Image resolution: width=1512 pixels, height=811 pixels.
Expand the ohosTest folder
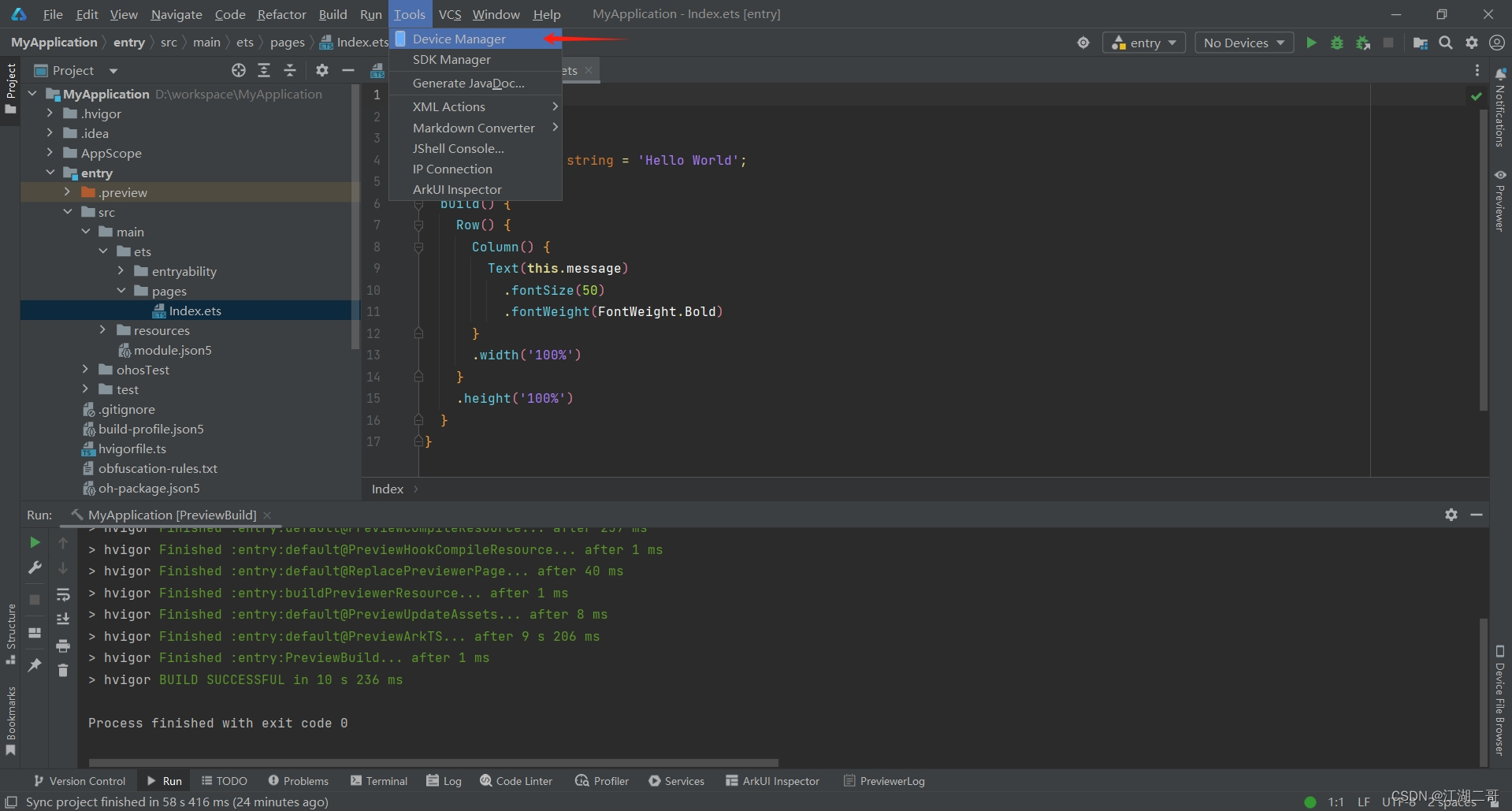(x=85, y=370)
